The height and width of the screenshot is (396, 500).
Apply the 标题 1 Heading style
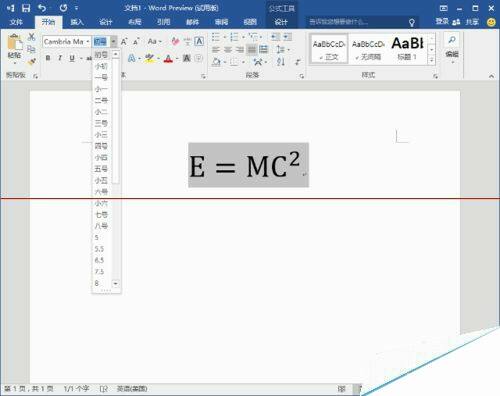coord(407,50)
